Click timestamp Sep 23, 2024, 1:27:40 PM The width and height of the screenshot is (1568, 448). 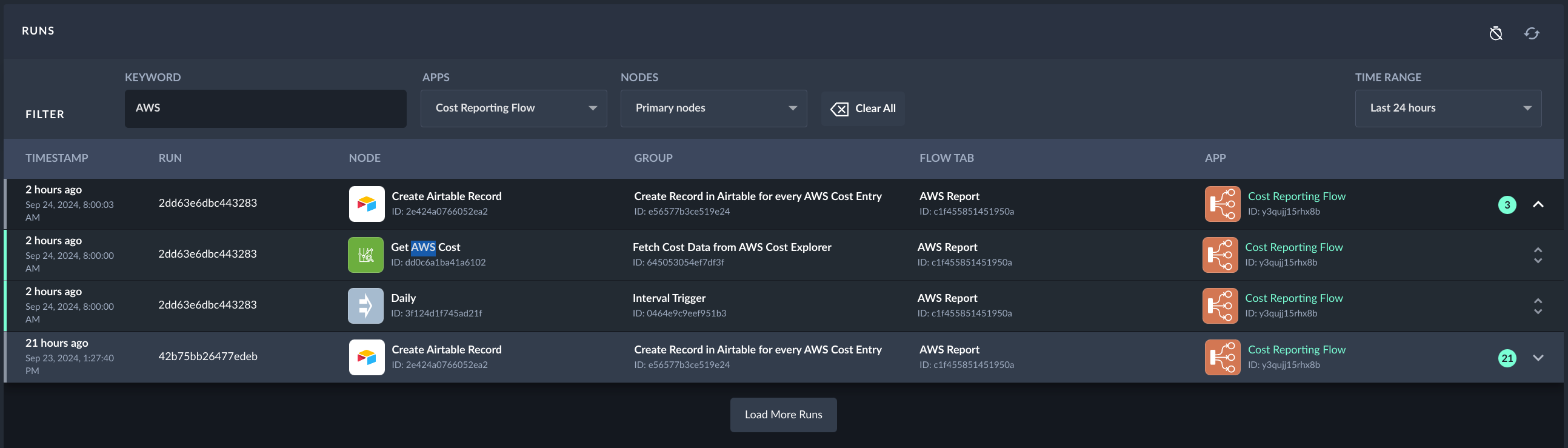tap(69, 364)
